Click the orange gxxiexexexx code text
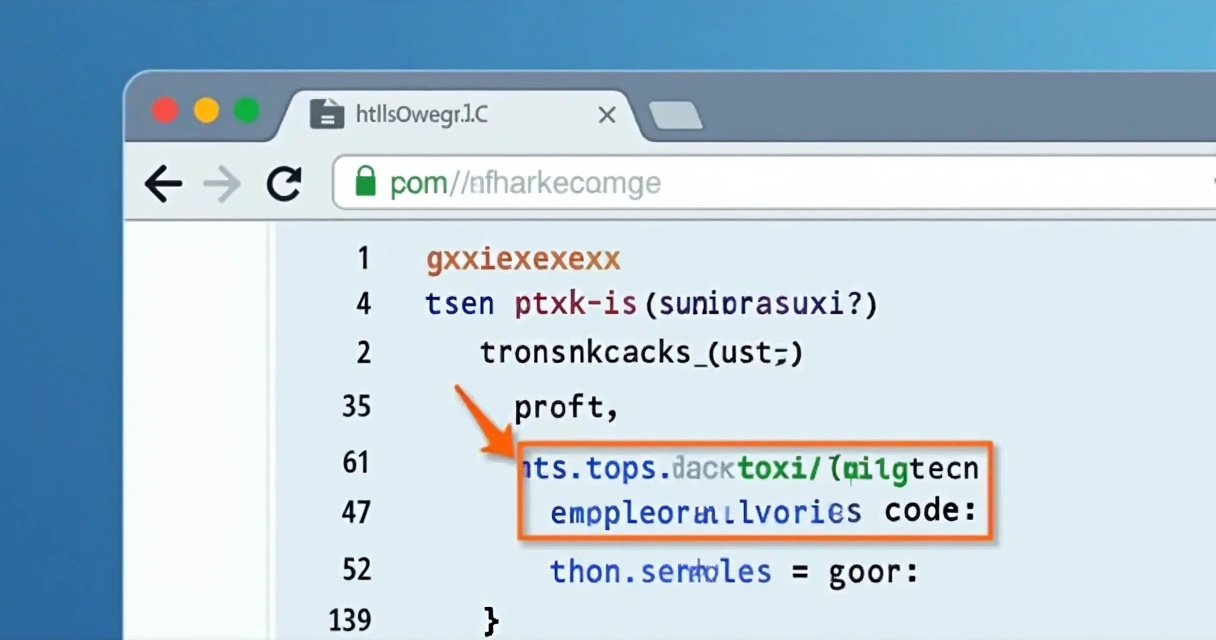1216x640 pixels. (x=523, y=260)
